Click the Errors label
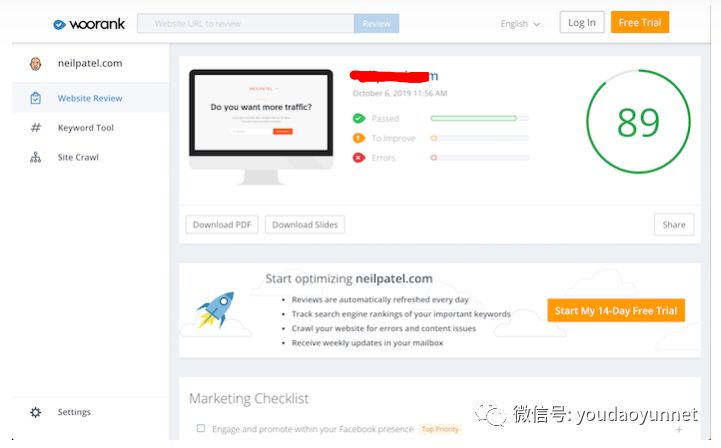Viewport: 721px width, 448px height. (x=383, y=158)
